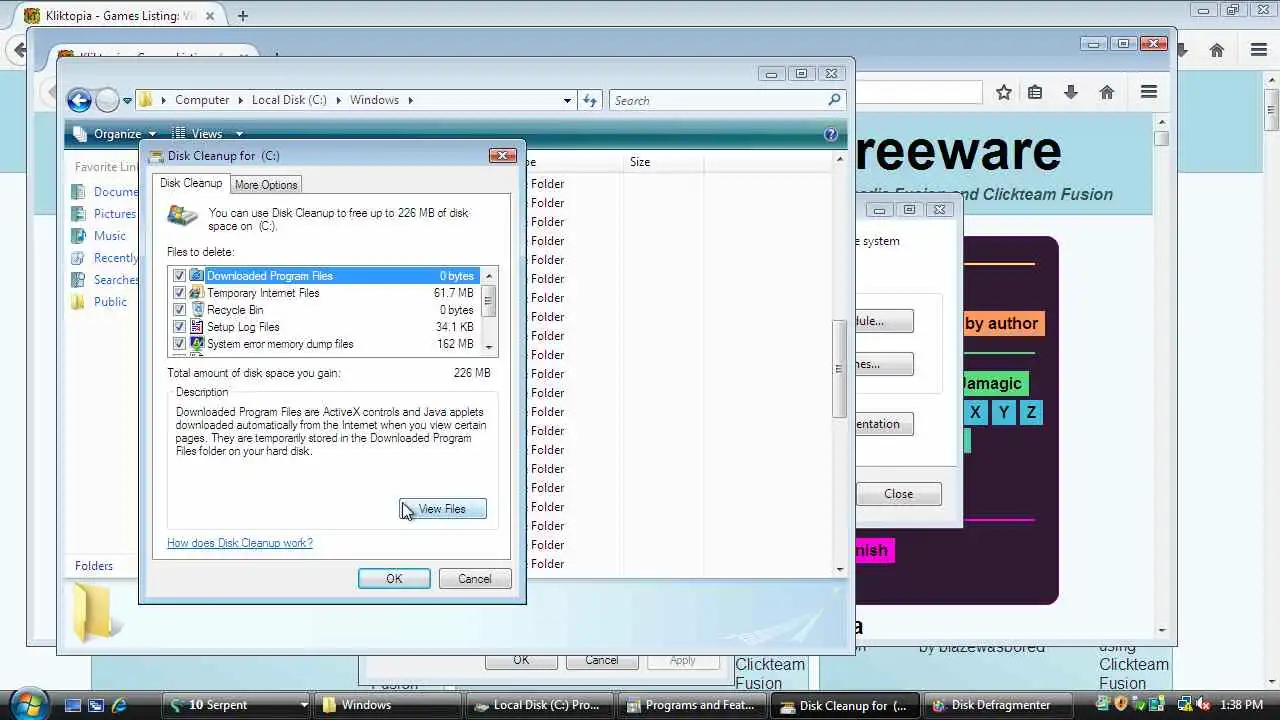1280x720 pixels.
Task: Open the 10 Serpent taskbar dropdown
Action: [304, 705]
